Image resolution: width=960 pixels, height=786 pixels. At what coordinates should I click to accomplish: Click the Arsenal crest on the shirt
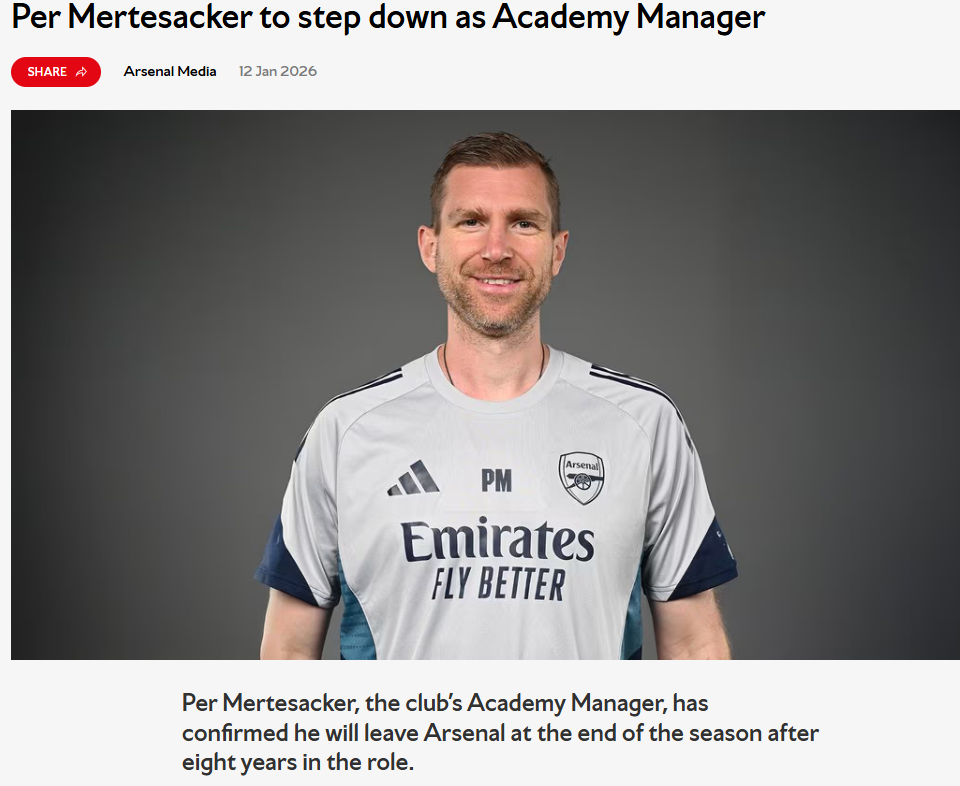582,477
